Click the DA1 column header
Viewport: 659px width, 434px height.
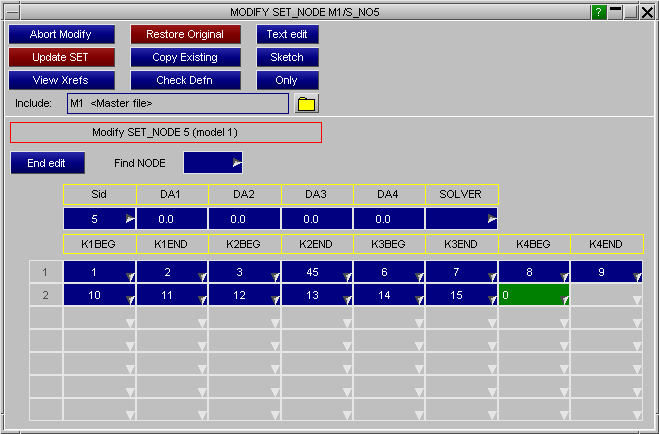pyautogui.click(x=172, y=195)
